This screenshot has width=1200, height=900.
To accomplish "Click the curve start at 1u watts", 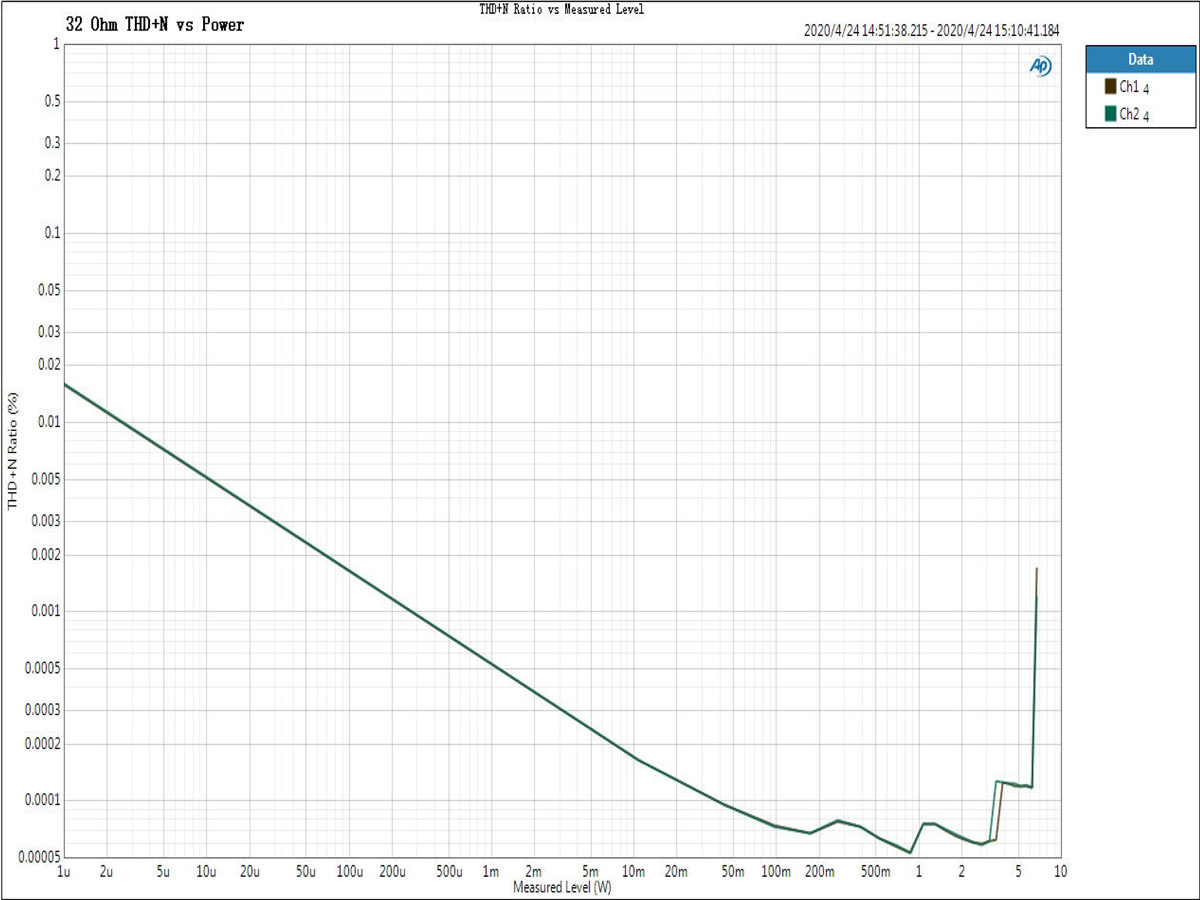I will point(65,384).
